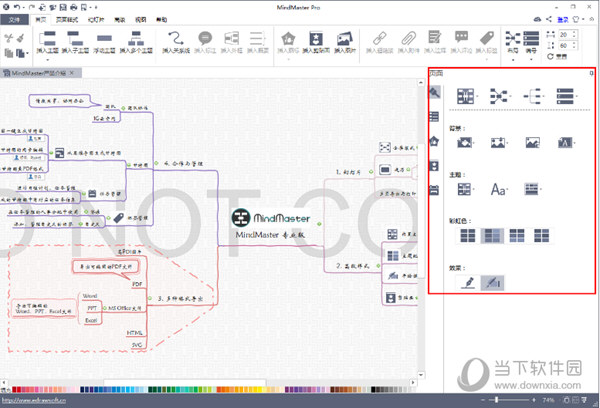Pick the black swatch near palette end
The width and height of the screenshot is (600, 408).
(373, 390)
